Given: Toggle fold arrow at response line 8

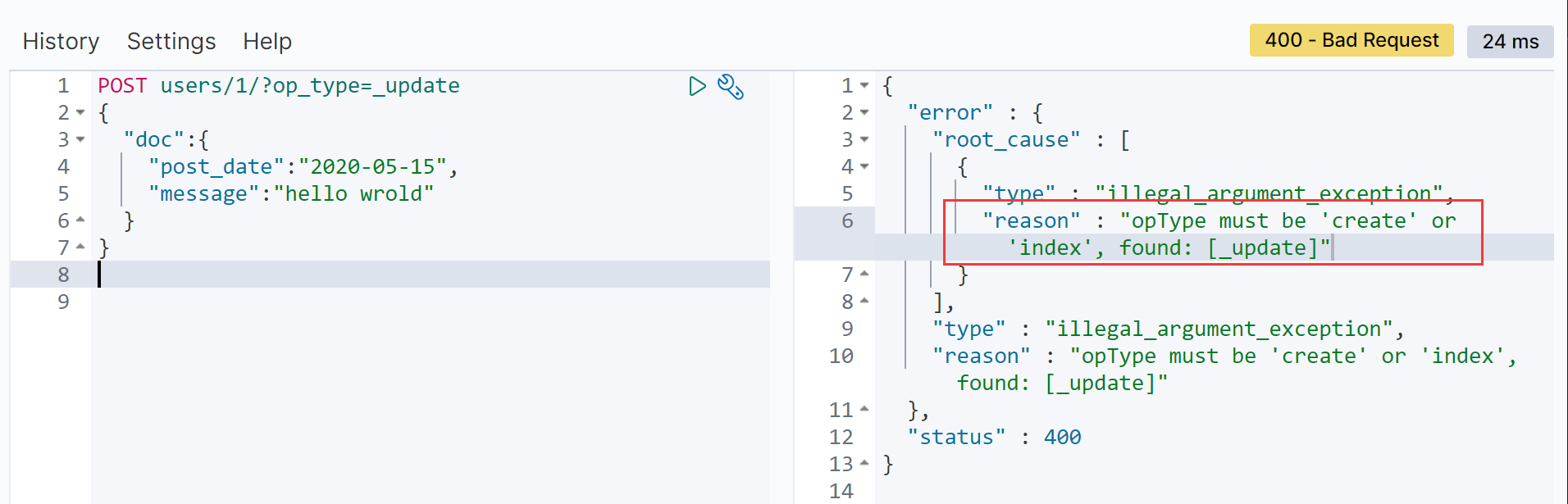Looking at the screenshot, I should pos(864,302).
